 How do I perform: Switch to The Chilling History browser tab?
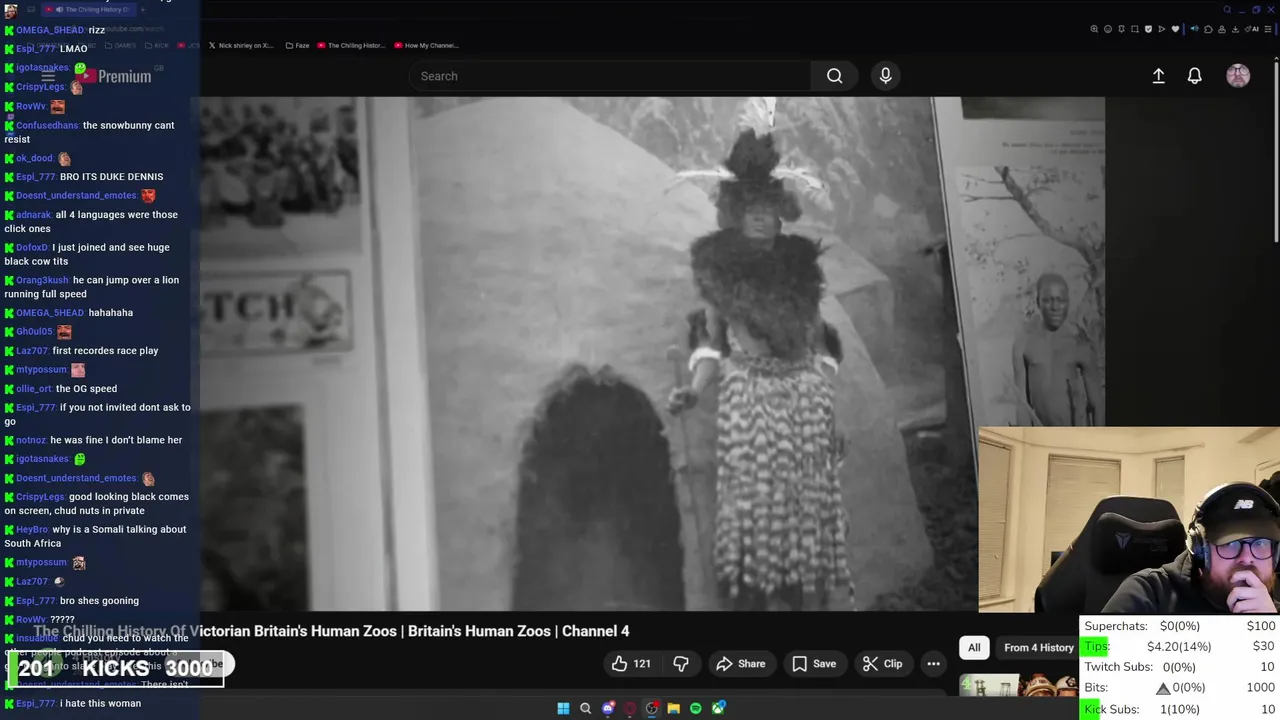point(88,9)
